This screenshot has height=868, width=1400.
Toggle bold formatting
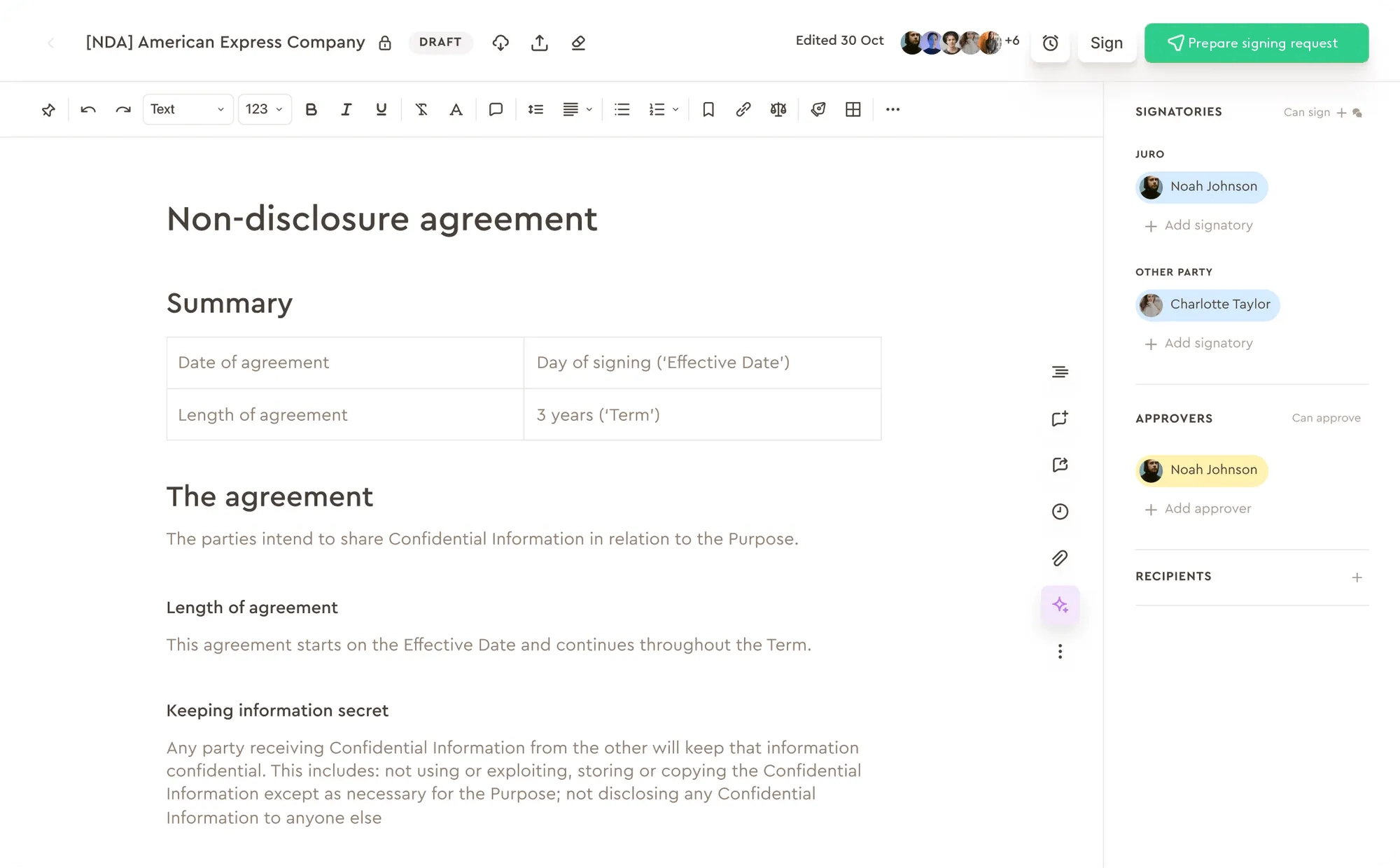point(311,109)
